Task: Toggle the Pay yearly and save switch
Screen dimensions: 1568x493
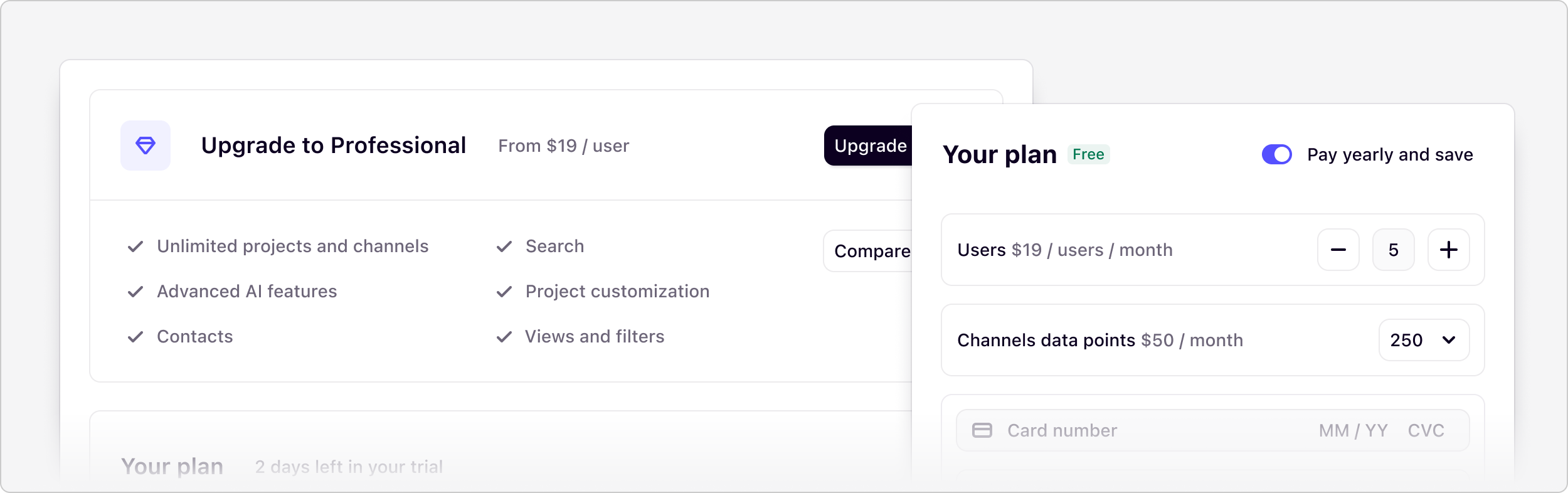Action: coord(1276,154)
